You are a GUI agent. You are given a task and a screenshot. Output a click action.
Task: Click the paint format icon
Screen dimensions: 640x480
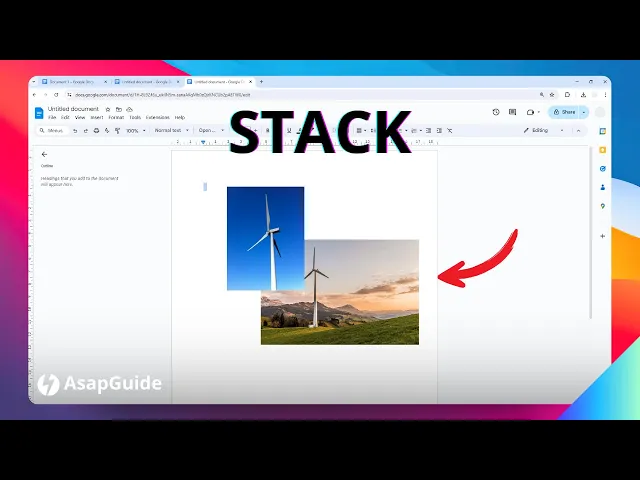click(118, 130)
